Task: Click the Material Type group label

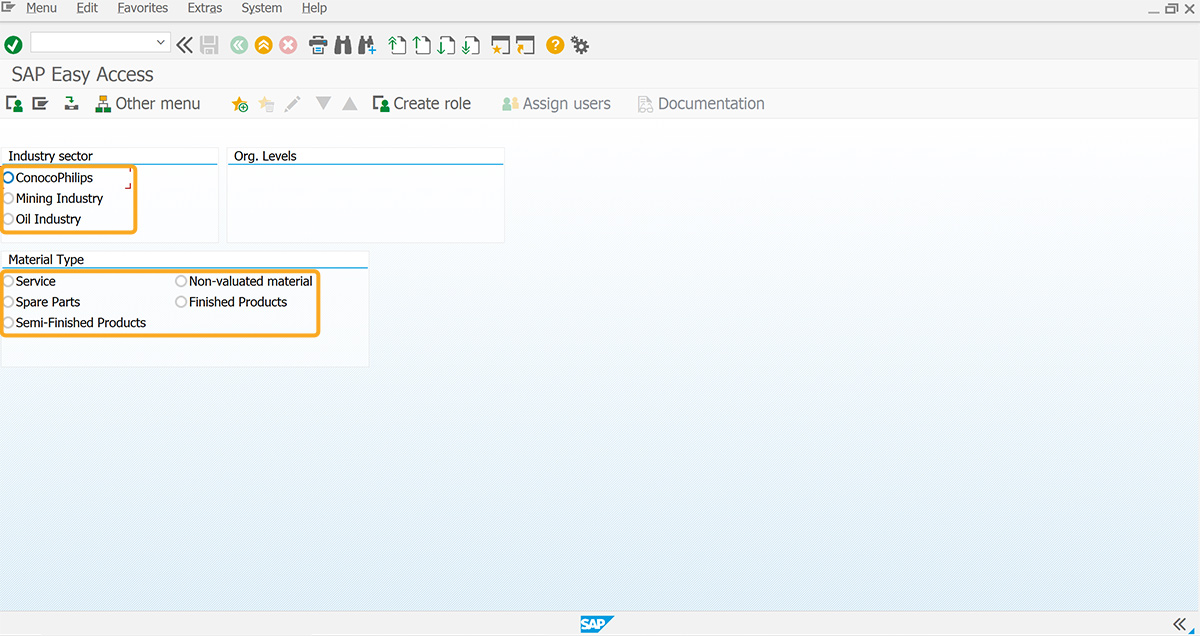Action: tap(46, 260)
